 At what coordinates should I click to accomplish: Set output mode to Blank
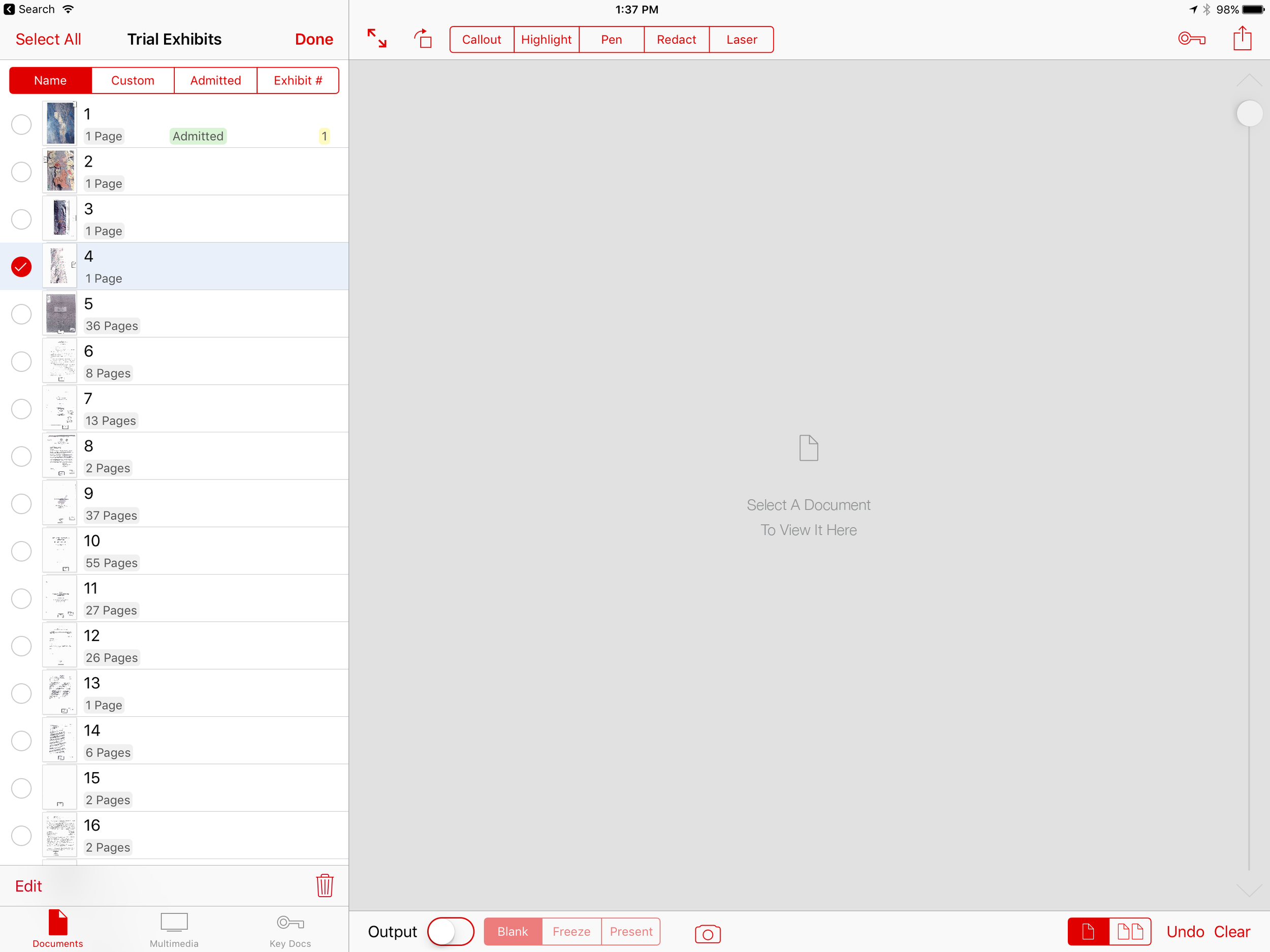513,931
